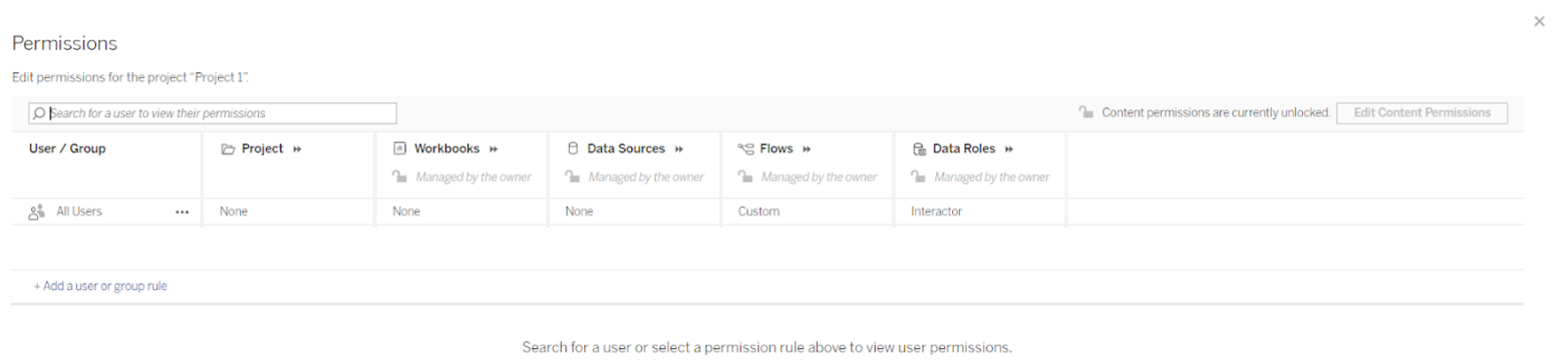Click the Flows managed-by-owner lock icon

(x=745, y=178)
